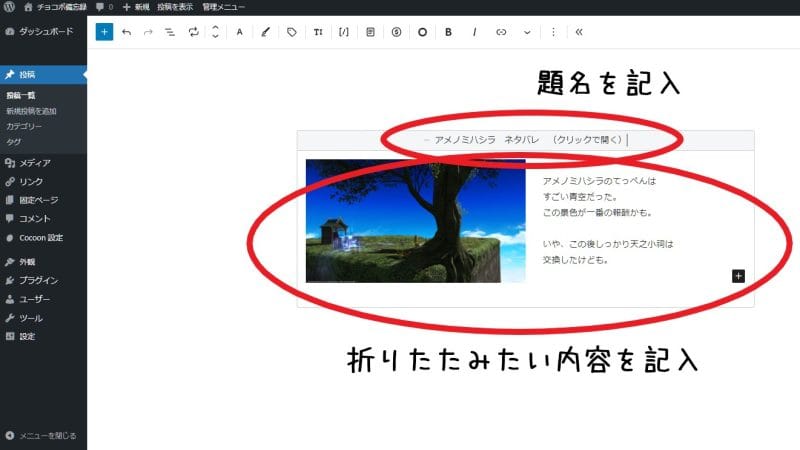Viewport: 800px width, 450px height.
Task: Open the document overview list view
Action: click(x=170, y=32)
